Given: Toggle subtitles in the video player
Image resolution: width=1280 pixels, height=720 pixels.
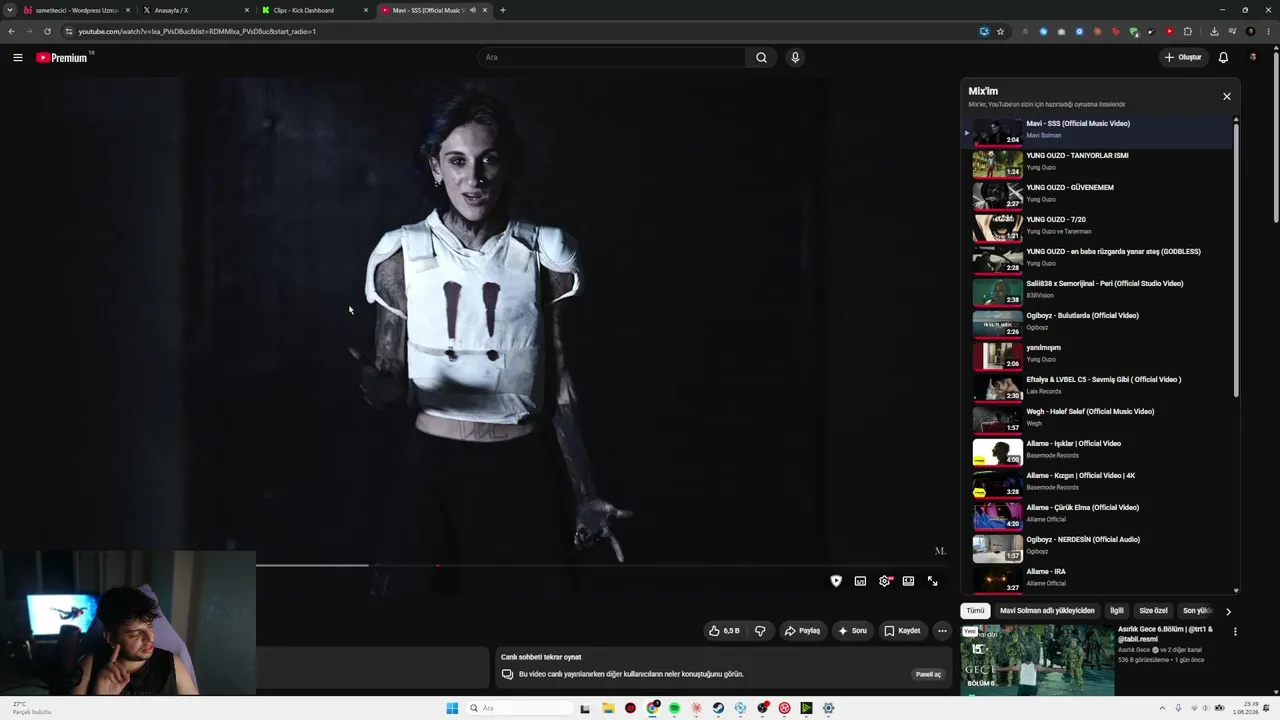Looking at the screenshot, I should 860,581.
